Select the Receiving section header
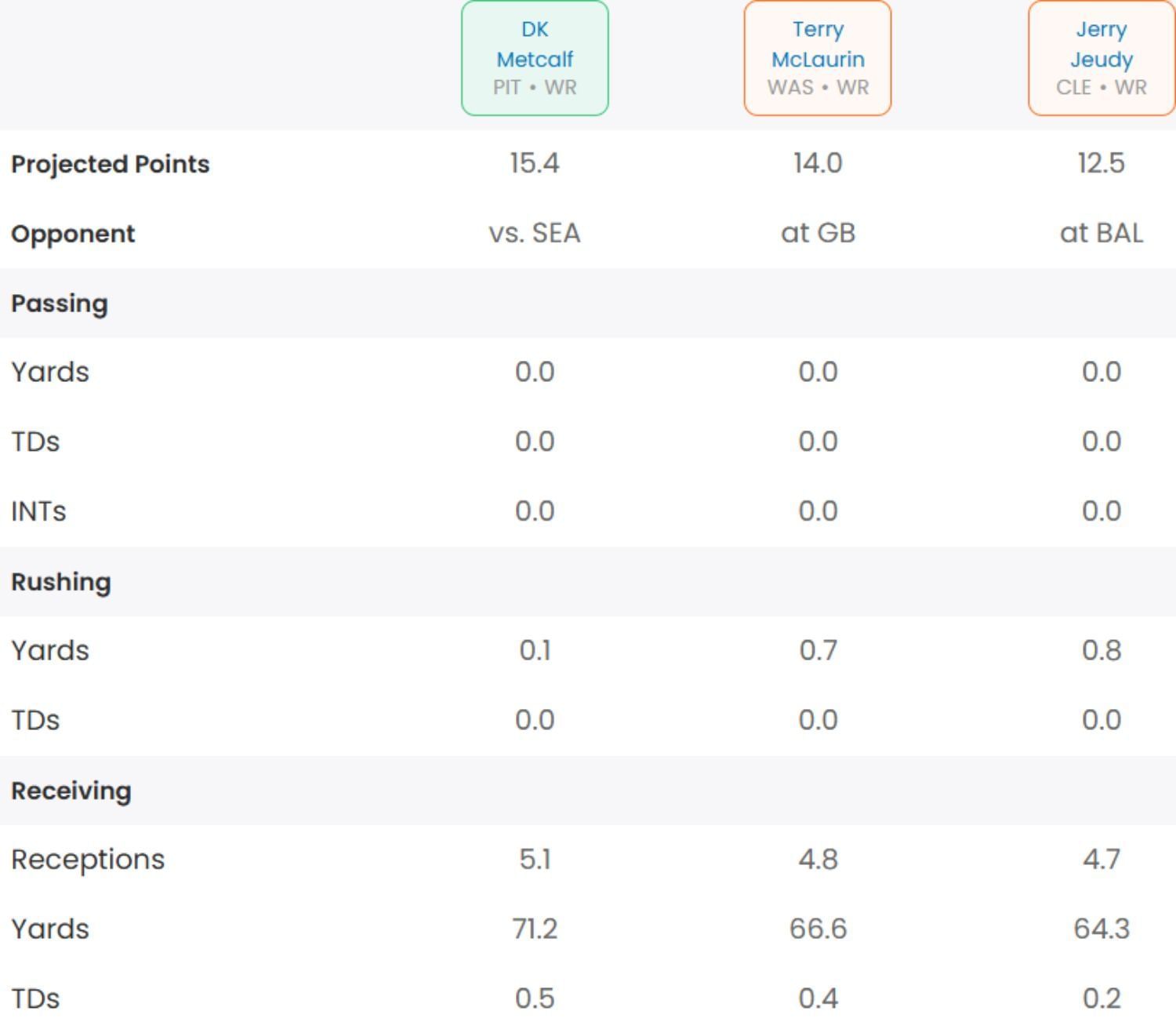 [71, 791]
